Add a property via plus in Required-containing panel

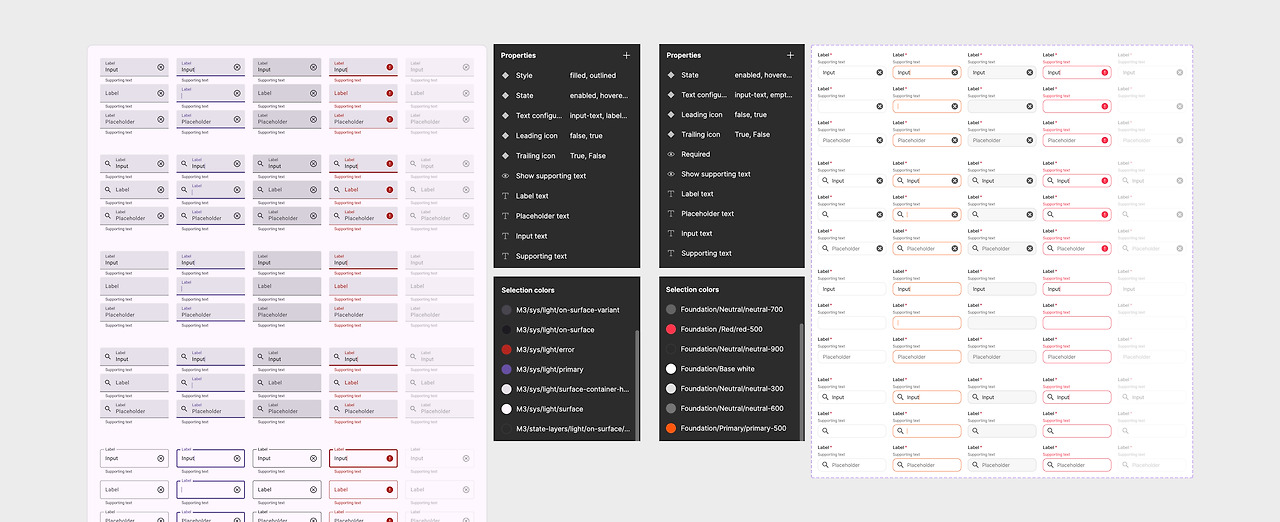tap(790, 56)
